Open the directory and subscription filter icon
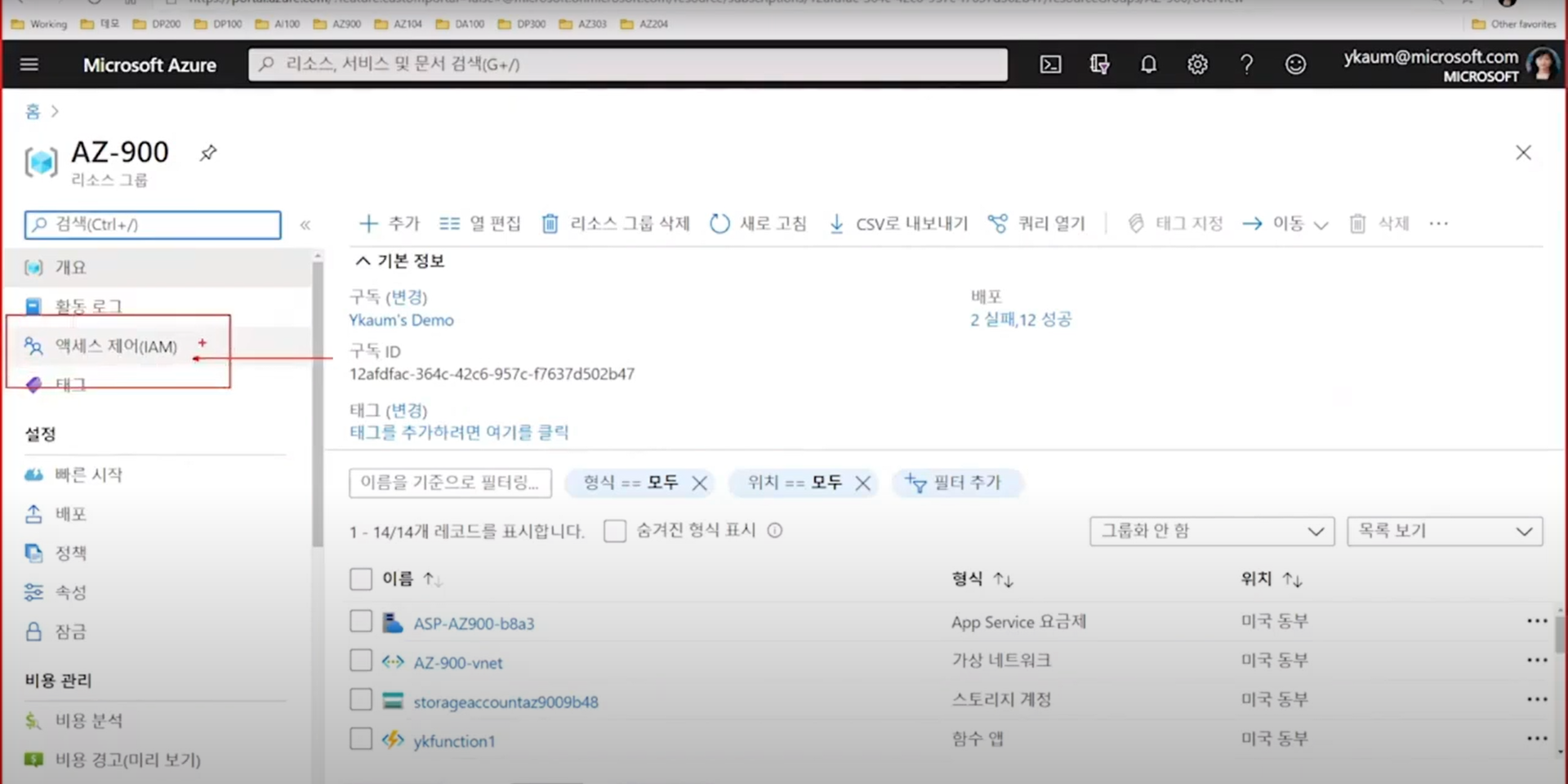Image resolution: width=1568 pixels, height=784 pixels. pos(1099,65)
